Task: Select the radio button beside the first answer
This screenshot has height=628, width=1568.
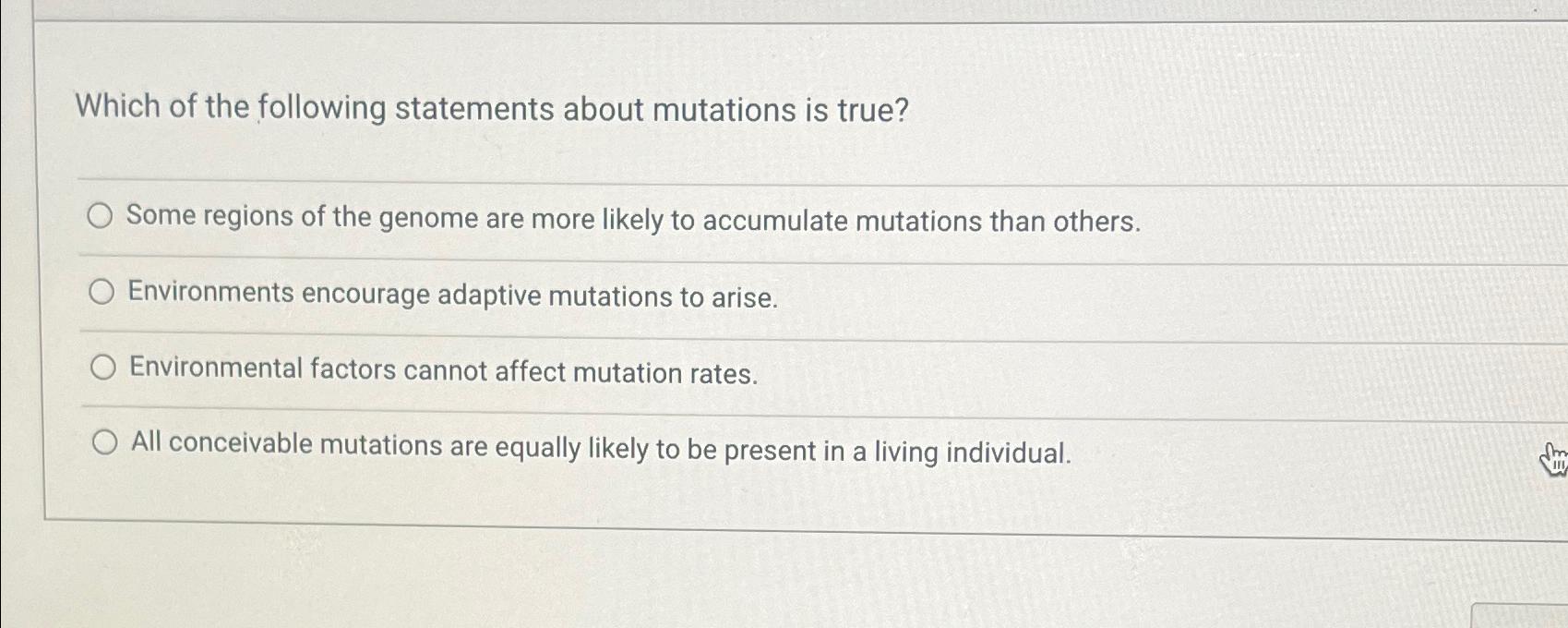Action: point(102,217)
